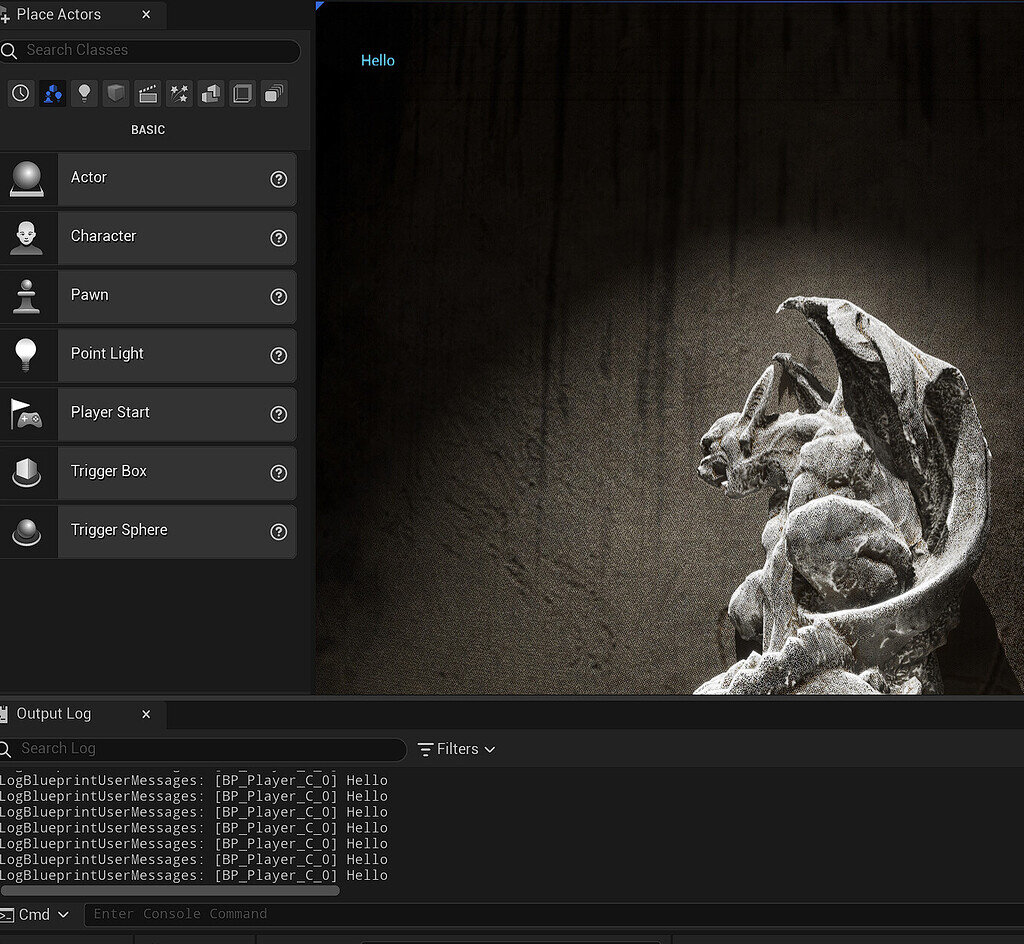Screen dimensions: 1024x944
Task: Toggle the Basic category filter
Action: [53, 94]
